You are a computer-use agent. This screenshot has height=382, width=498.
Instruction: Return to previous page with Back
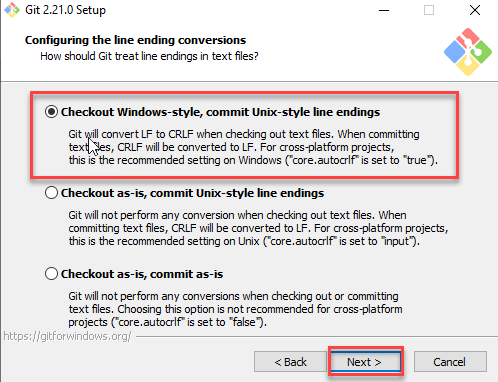click(x=290, y=362)
